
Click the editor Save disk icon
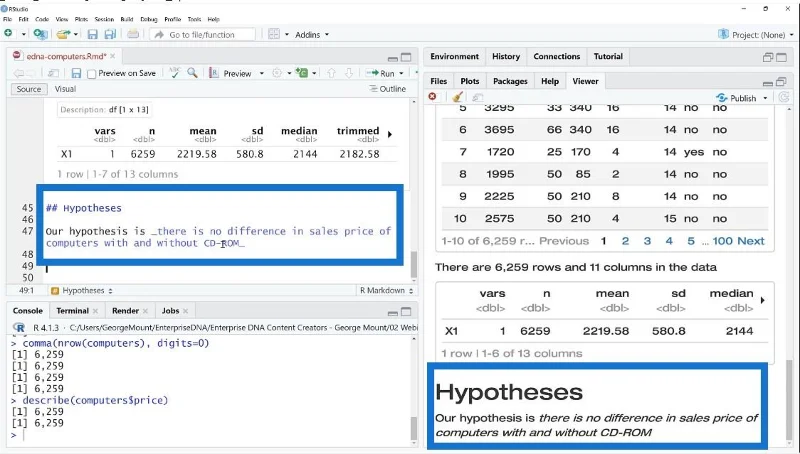click(x=76, y=73)
